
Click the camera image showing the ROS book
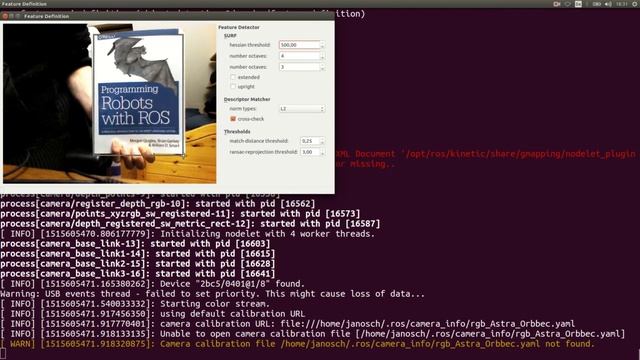pos(109,103)
